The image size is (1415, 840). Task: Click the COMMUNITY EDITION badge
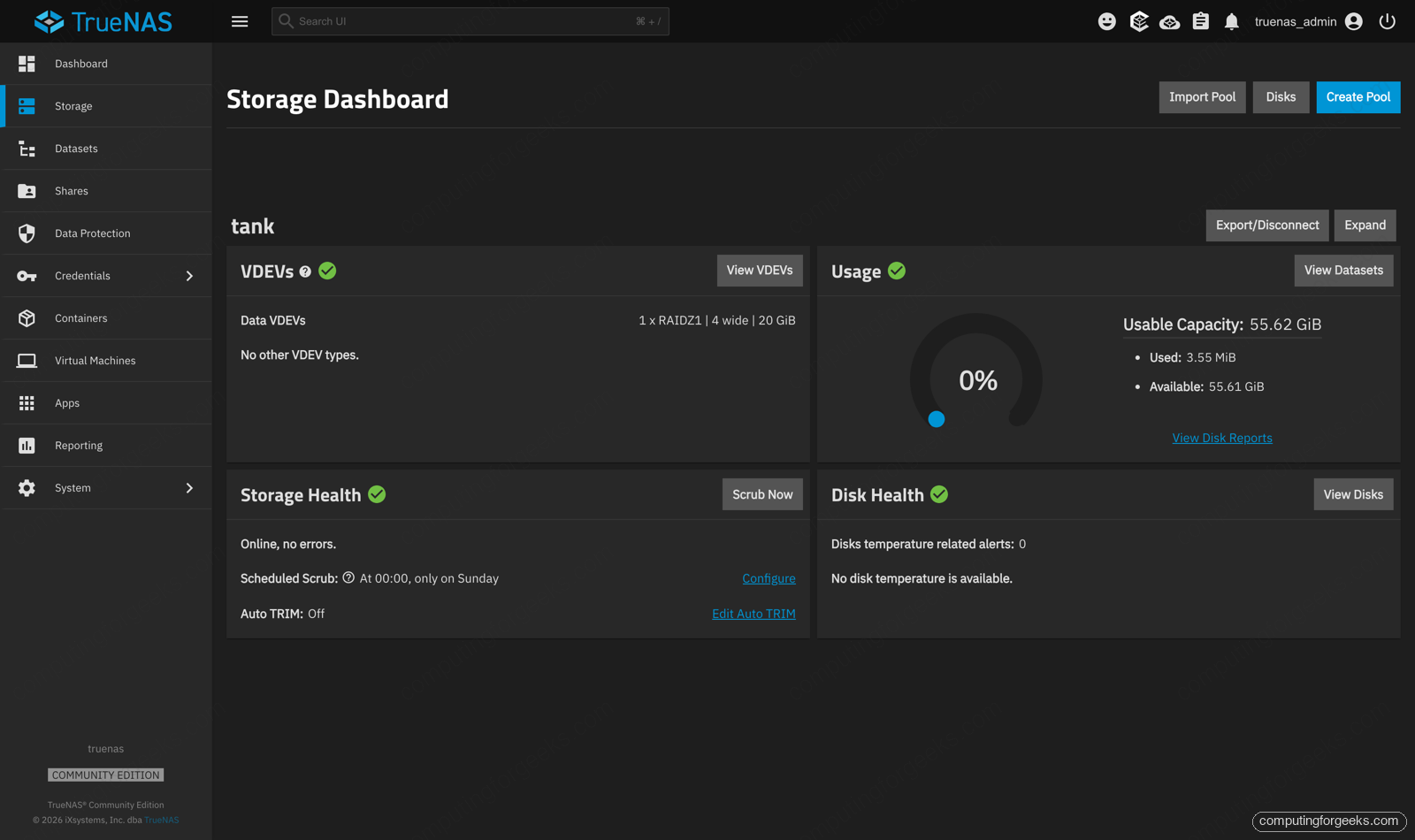pyautogui.click(x=106, y=775)
